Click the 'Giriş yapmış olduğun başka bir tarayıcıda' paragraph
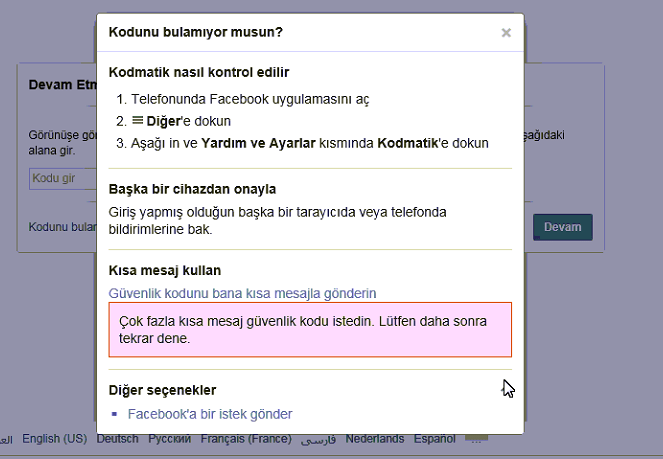This screenshot has width=663, height=459. click(277, 220)
